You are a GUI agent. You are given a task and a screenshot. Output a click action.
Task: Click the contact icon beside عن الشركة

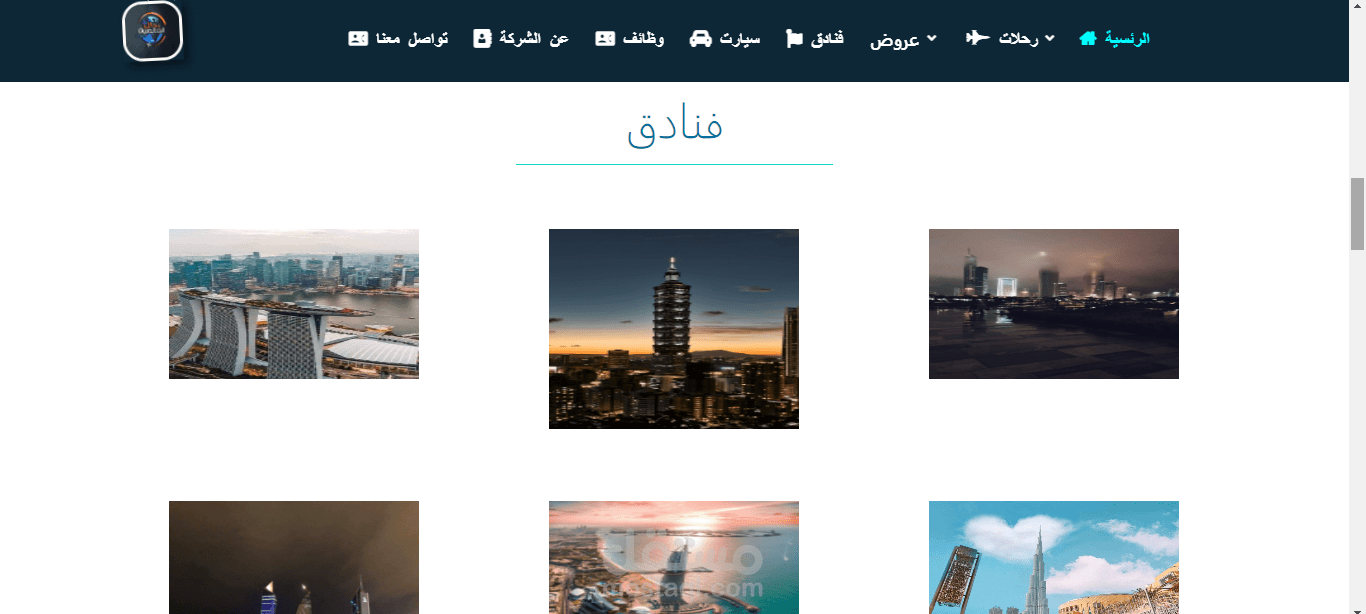(482, 38)
